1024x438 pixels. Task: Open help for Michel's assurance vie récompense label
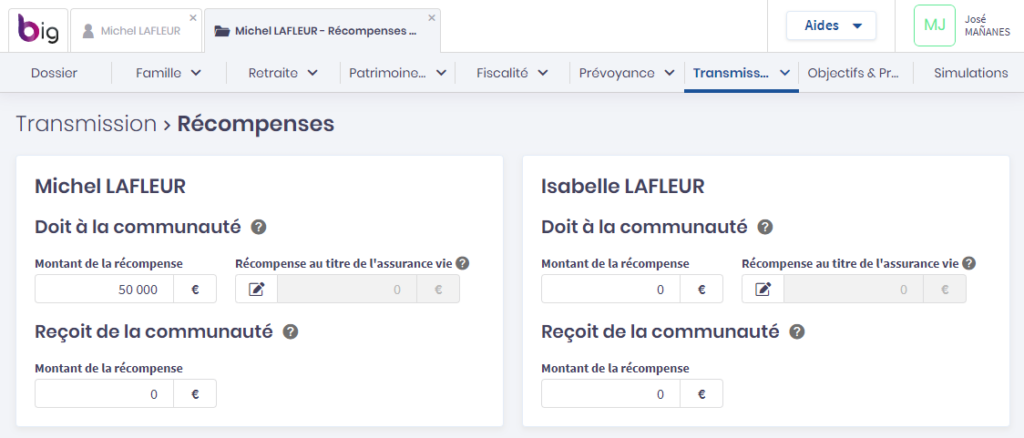point(462,264)
